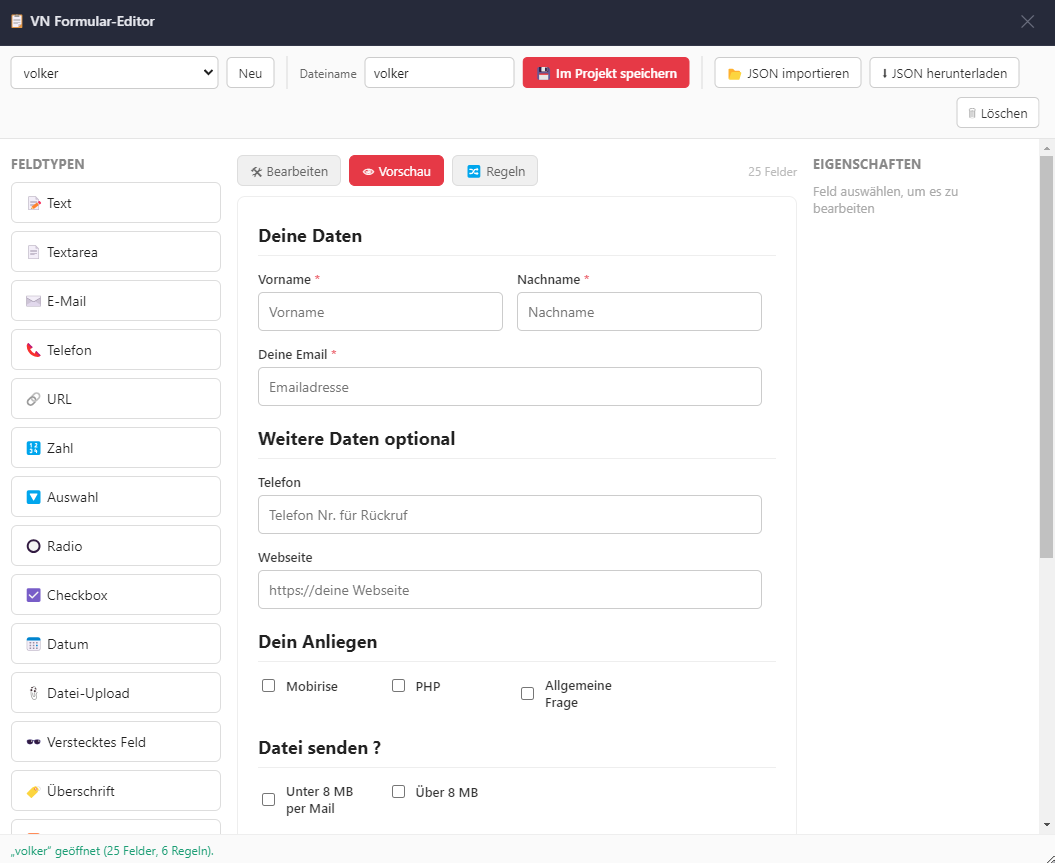Viewport: 1055px width, 863px height.
Task: Add the Auswahl dropdown field type
Action: click(116, 496)
